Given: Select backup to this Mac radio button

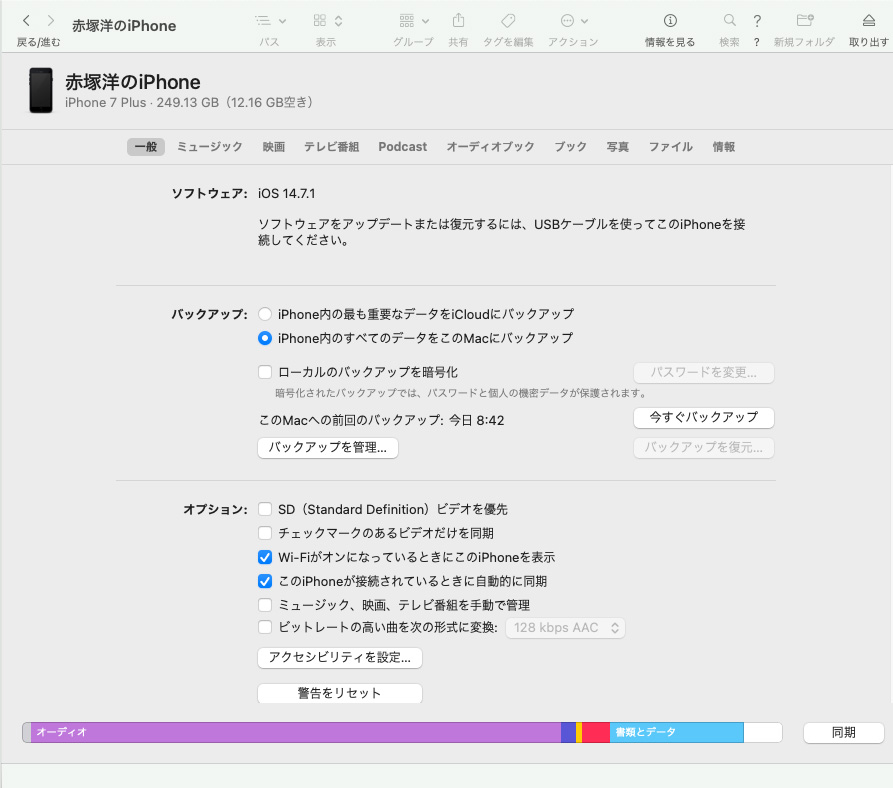Looking at the screenshot, I should coord(265,338).
